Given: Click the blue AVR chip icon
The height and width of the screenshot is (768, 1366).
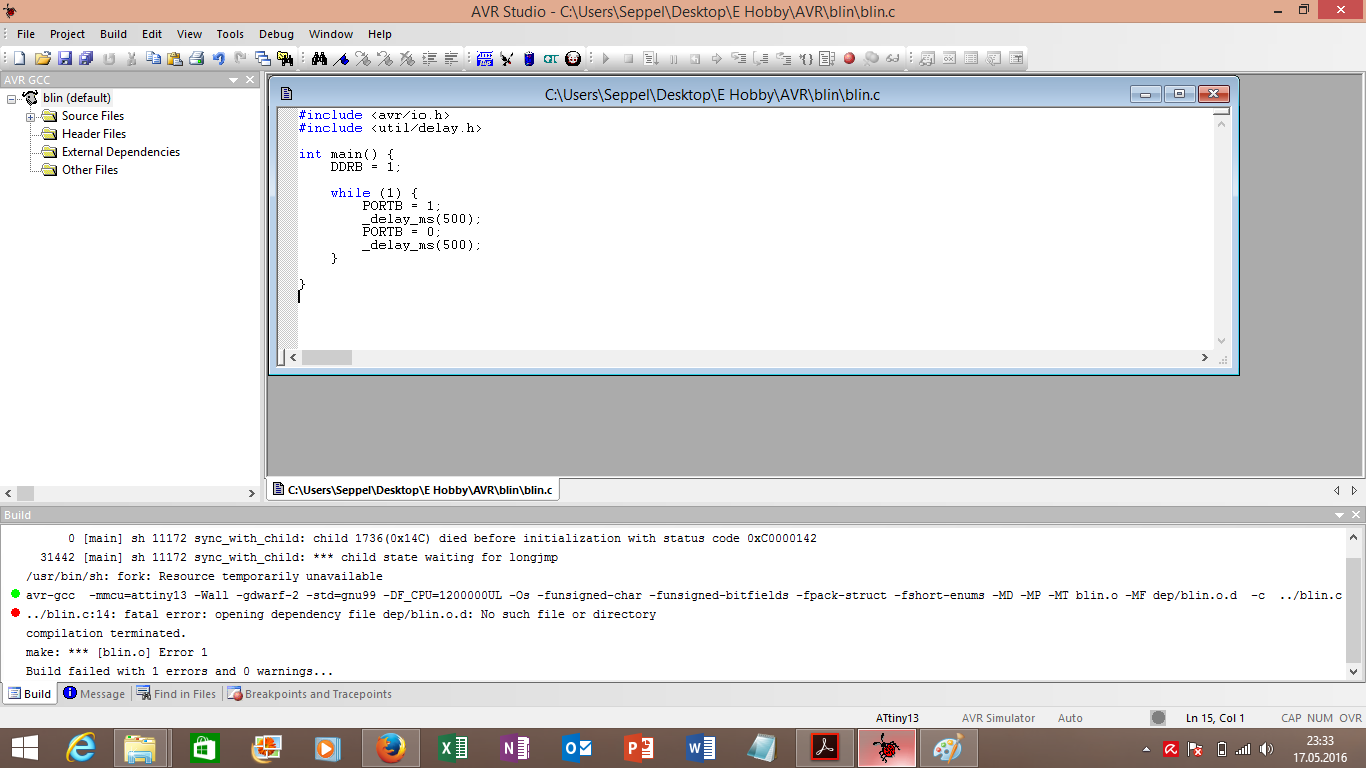Looking at the screenshot, I should tap(484, 59).
